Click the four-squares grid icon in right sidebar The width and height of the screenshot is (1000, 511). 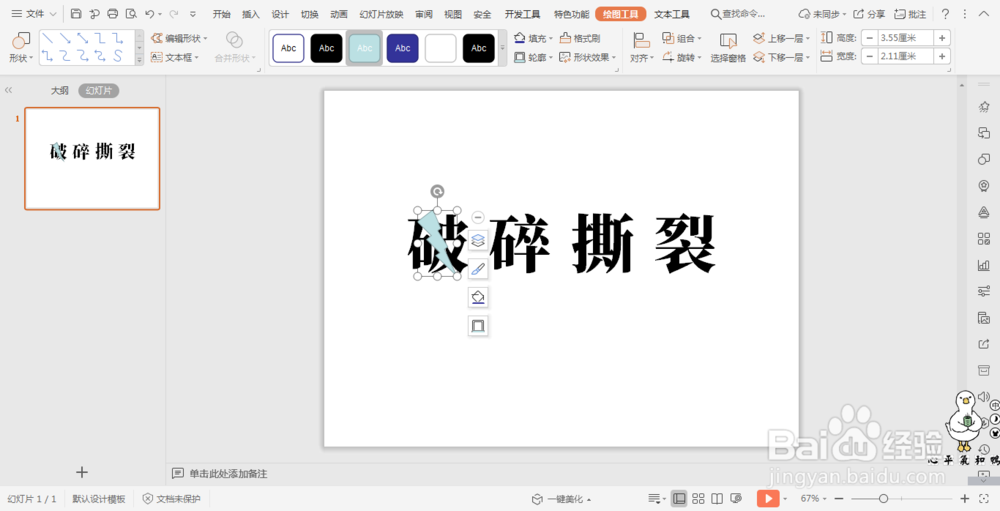(x=983, y=239)
